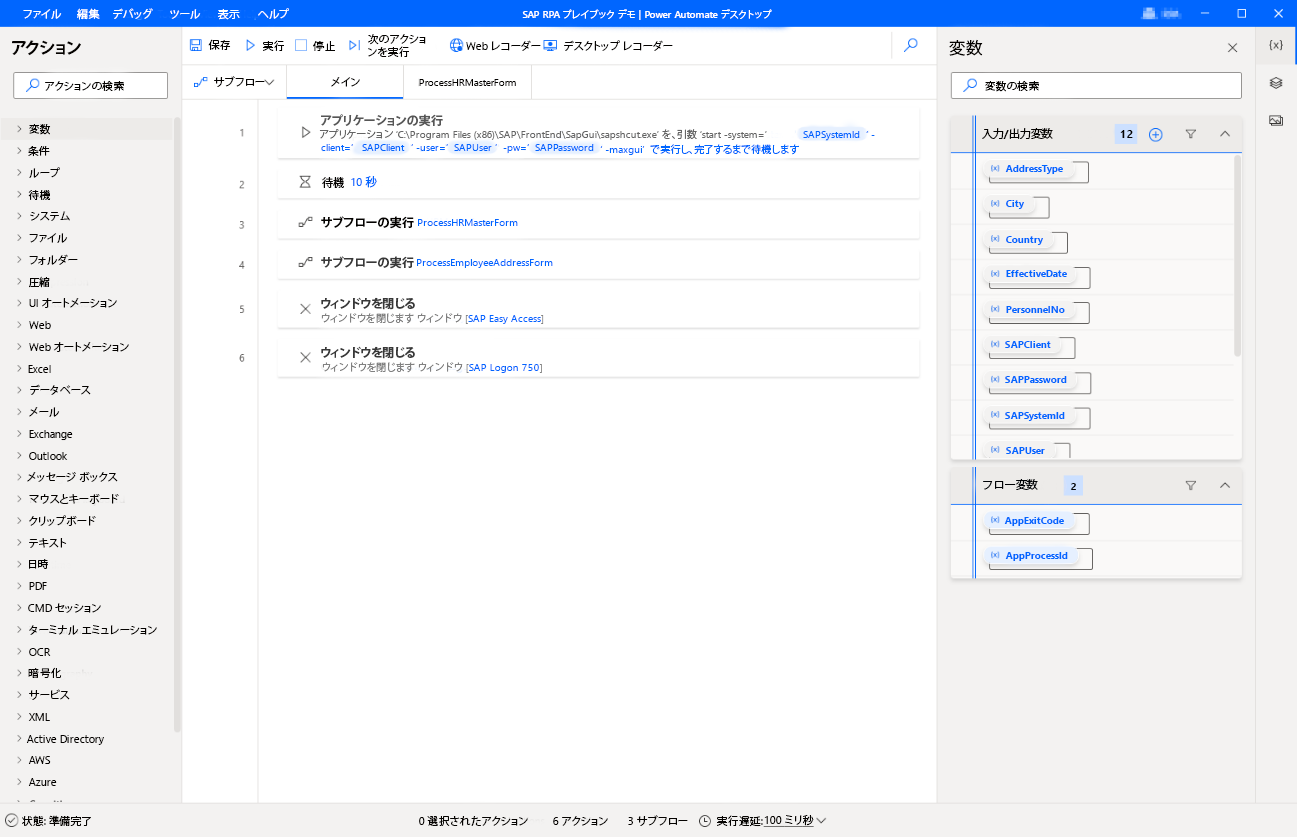Click the 状態: 準備完了 status icon

click(11, 821)
